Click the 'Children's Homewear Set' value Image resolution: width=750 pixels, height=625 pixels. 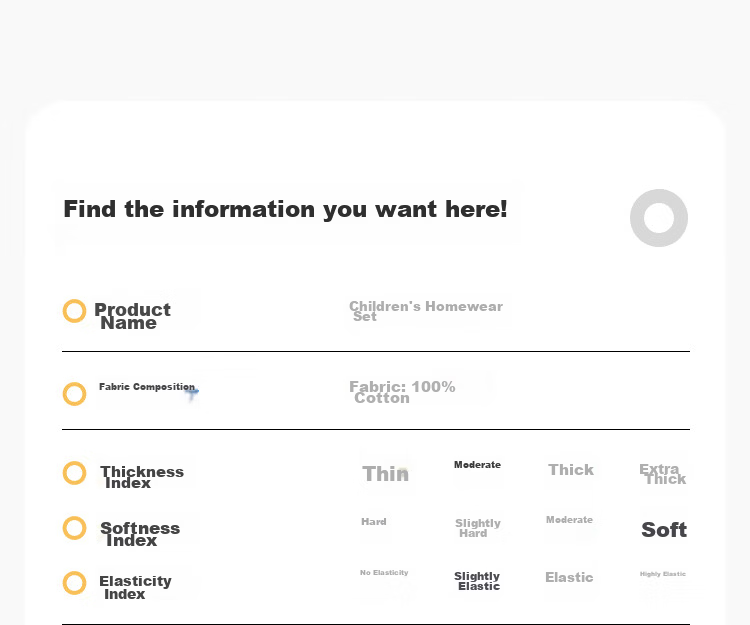point(426,311)
